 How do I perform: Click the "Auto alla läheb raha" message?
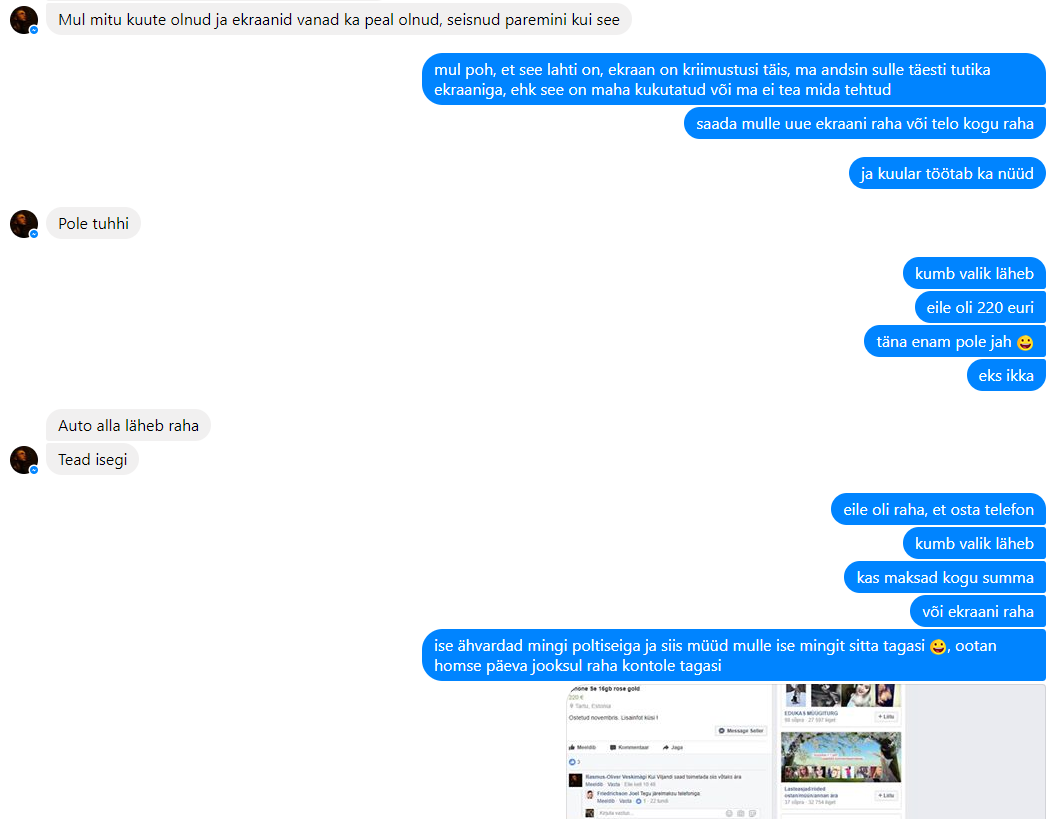tap(128, 426)
